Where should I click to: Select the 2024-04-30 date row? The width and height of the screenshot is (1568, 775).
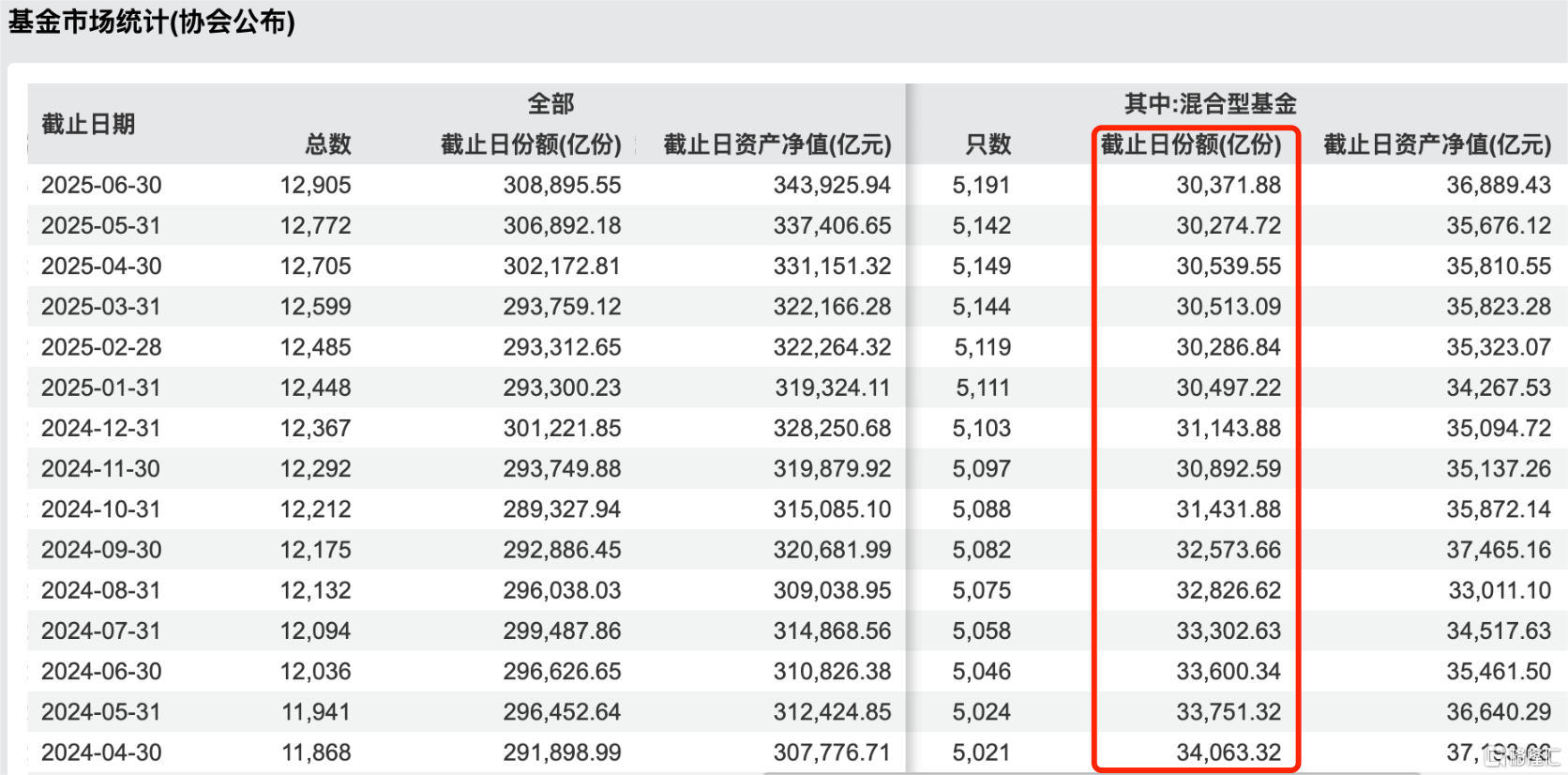(x=797, y=752)
